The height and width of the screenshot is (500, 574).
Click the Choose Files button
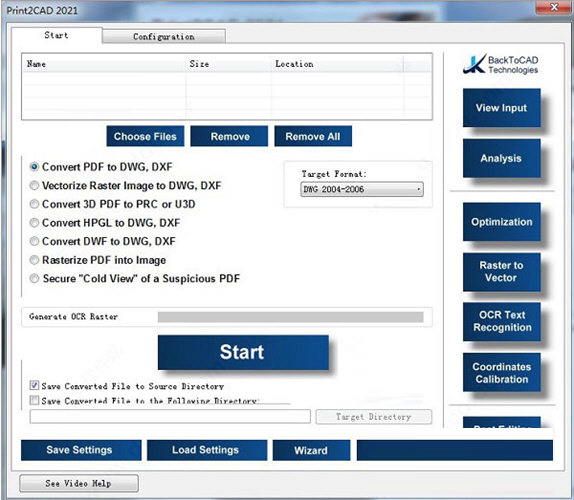[x=145, y=136]
